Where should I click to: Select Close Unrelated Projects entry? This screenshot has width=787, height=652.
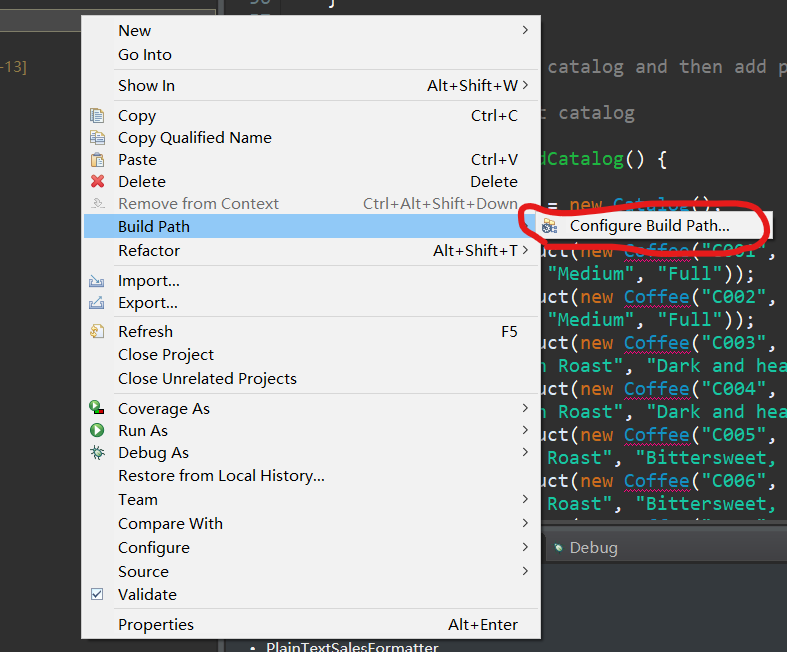311,378
